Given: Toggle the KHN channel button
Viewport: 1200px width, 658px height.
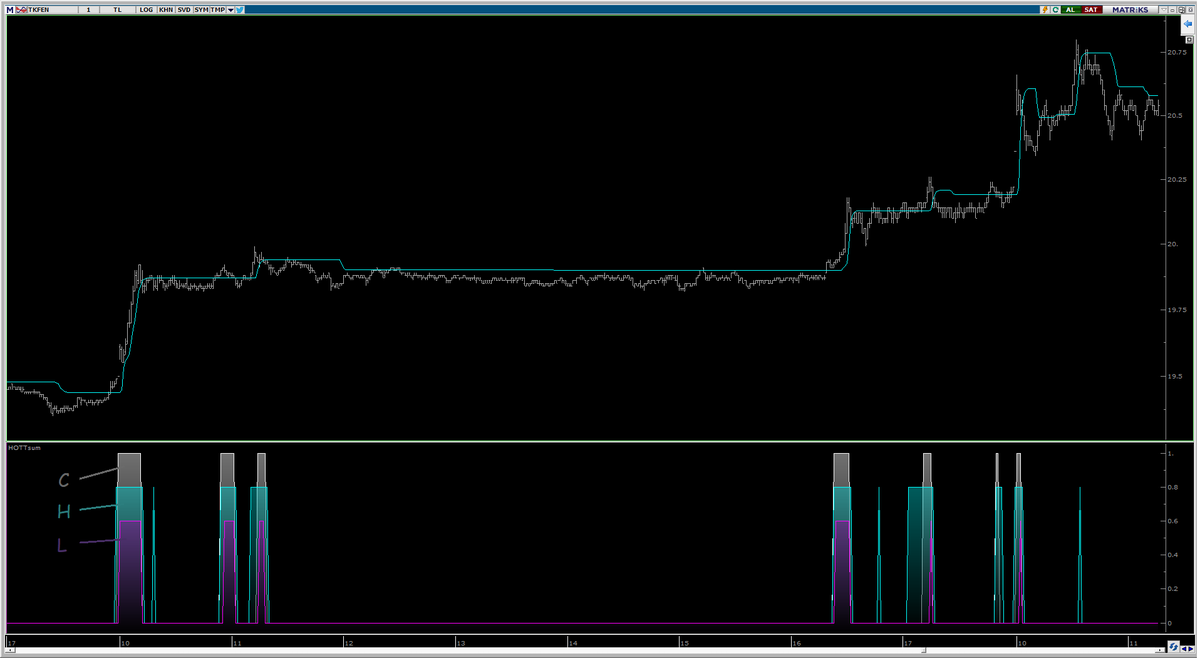Looking at the screenshot, I should point(166,10).
